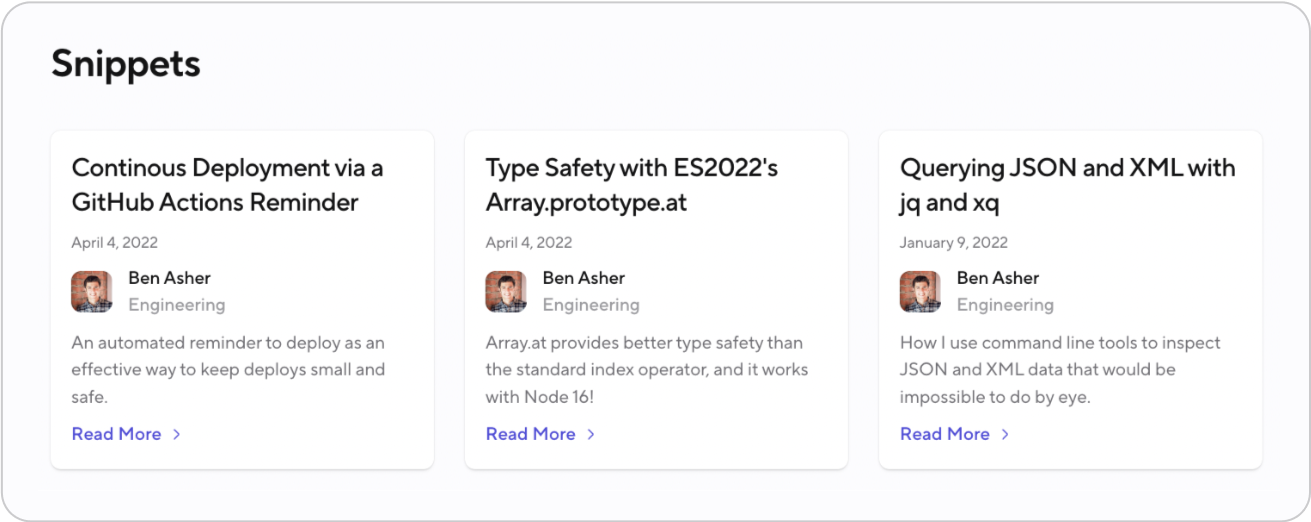Open the Continous Deployment via GitHub Actions Reminder title
1311x522 pixels.
(x=227, y=185)
